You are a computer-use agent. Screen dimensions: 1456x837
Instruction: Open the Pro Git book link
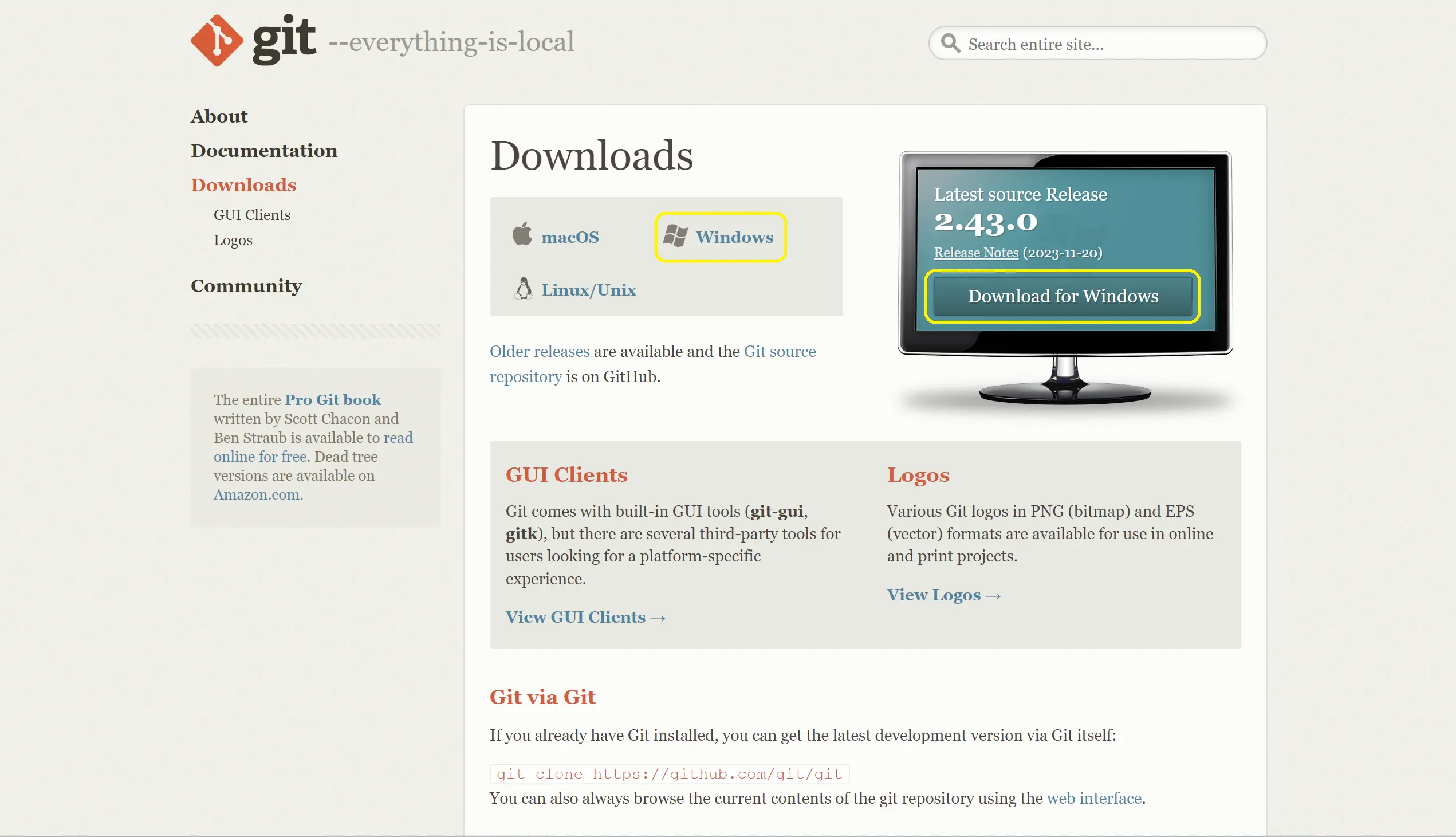tap(333, 399)
